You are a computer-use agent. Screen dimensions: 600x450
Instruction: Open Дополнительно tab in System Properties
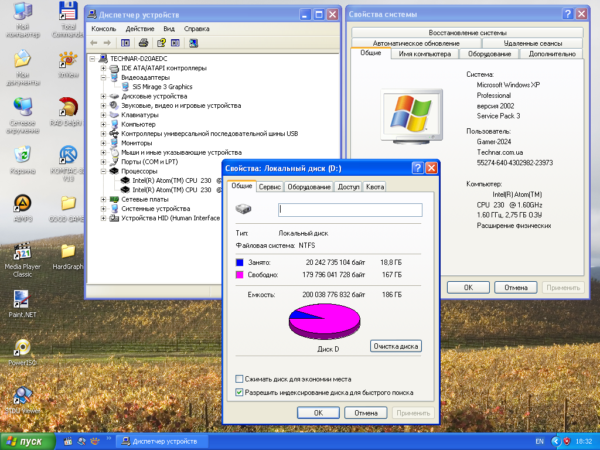pos(552,54)
